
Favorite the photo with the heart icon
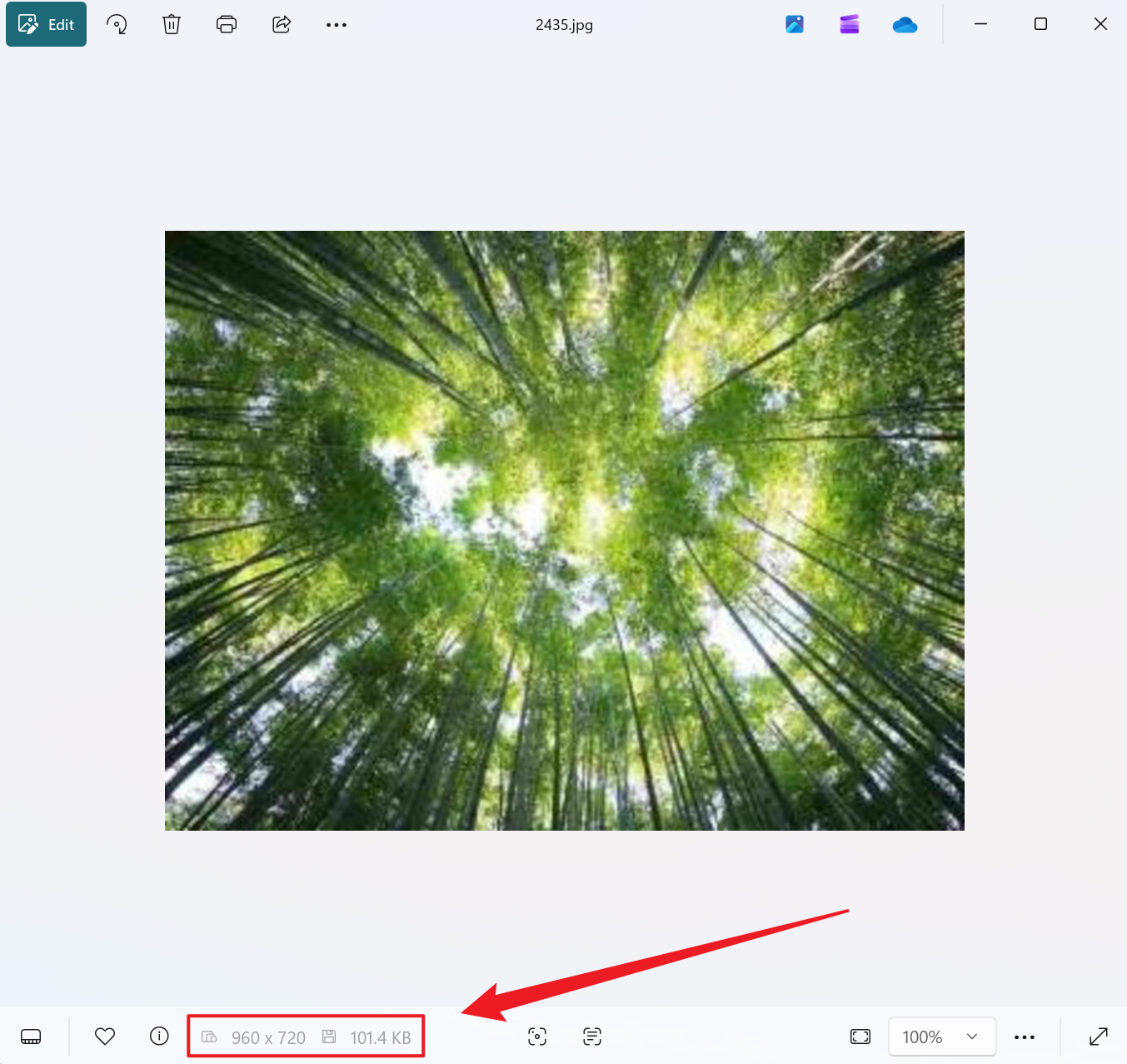point(105,1037)
